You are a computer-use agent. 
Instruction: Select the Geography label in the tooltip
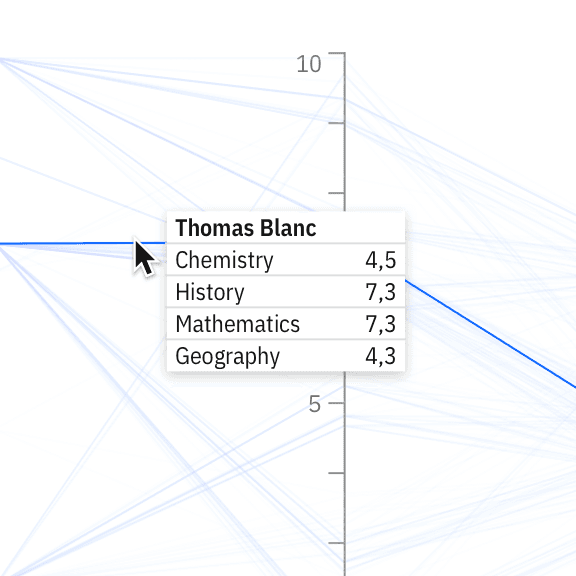coord(227,356)
